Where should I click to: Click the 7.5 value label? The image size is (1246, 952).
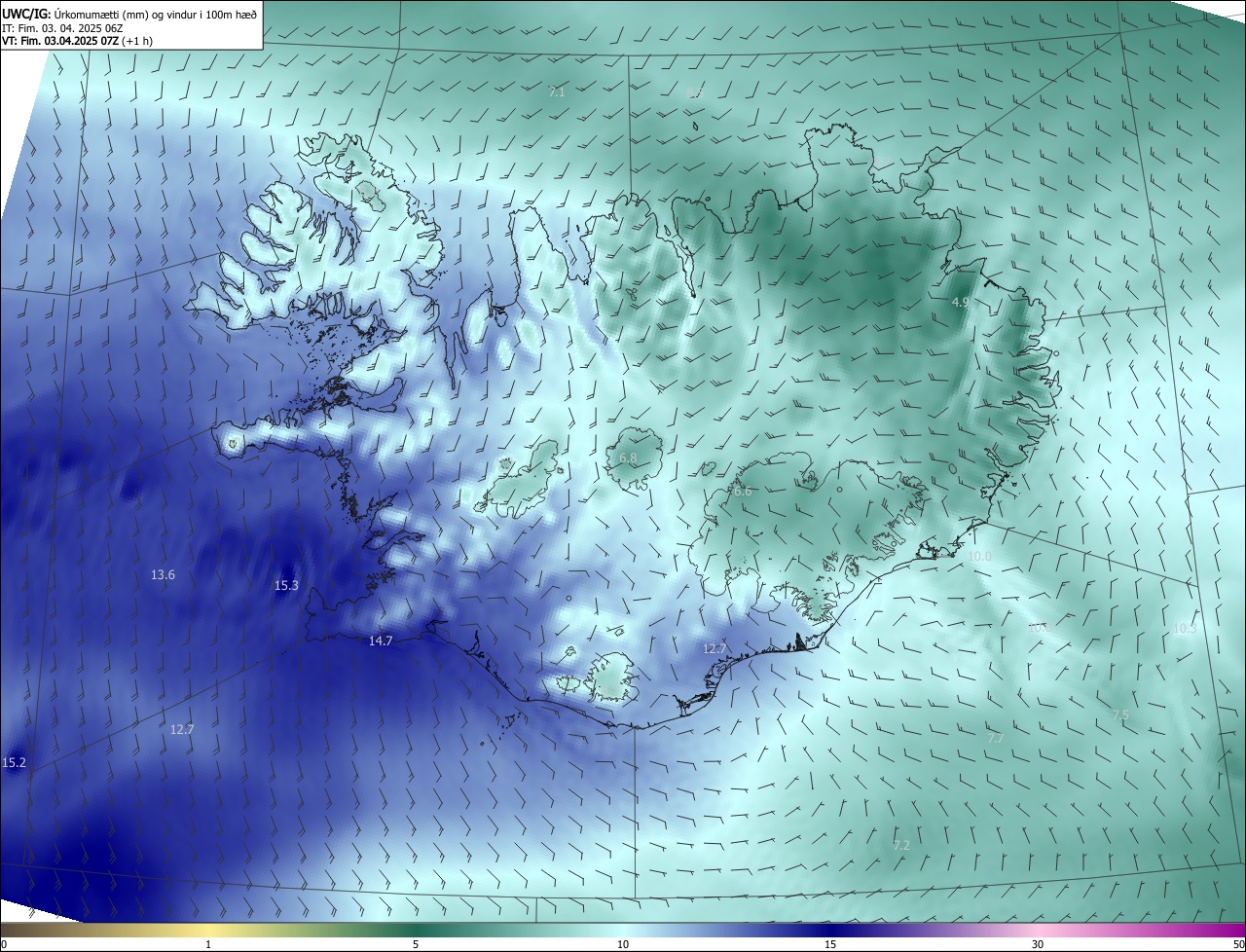click(x=1120, y=714)
